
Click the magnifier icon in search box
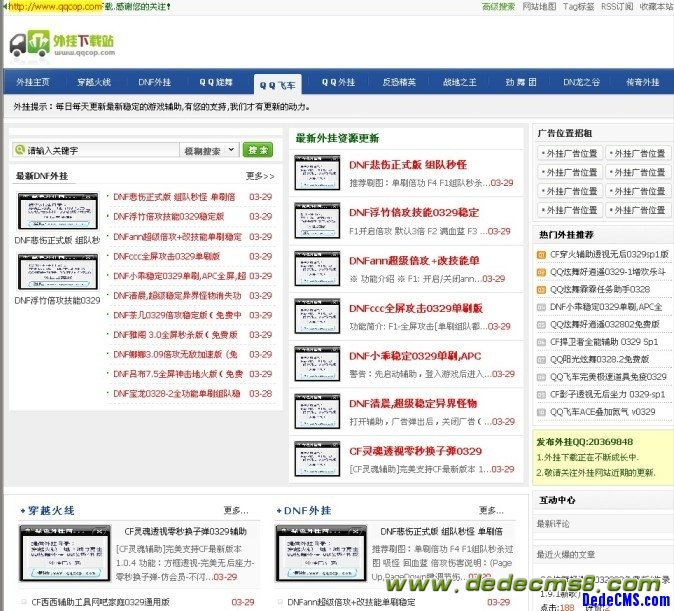pos(20,150)
